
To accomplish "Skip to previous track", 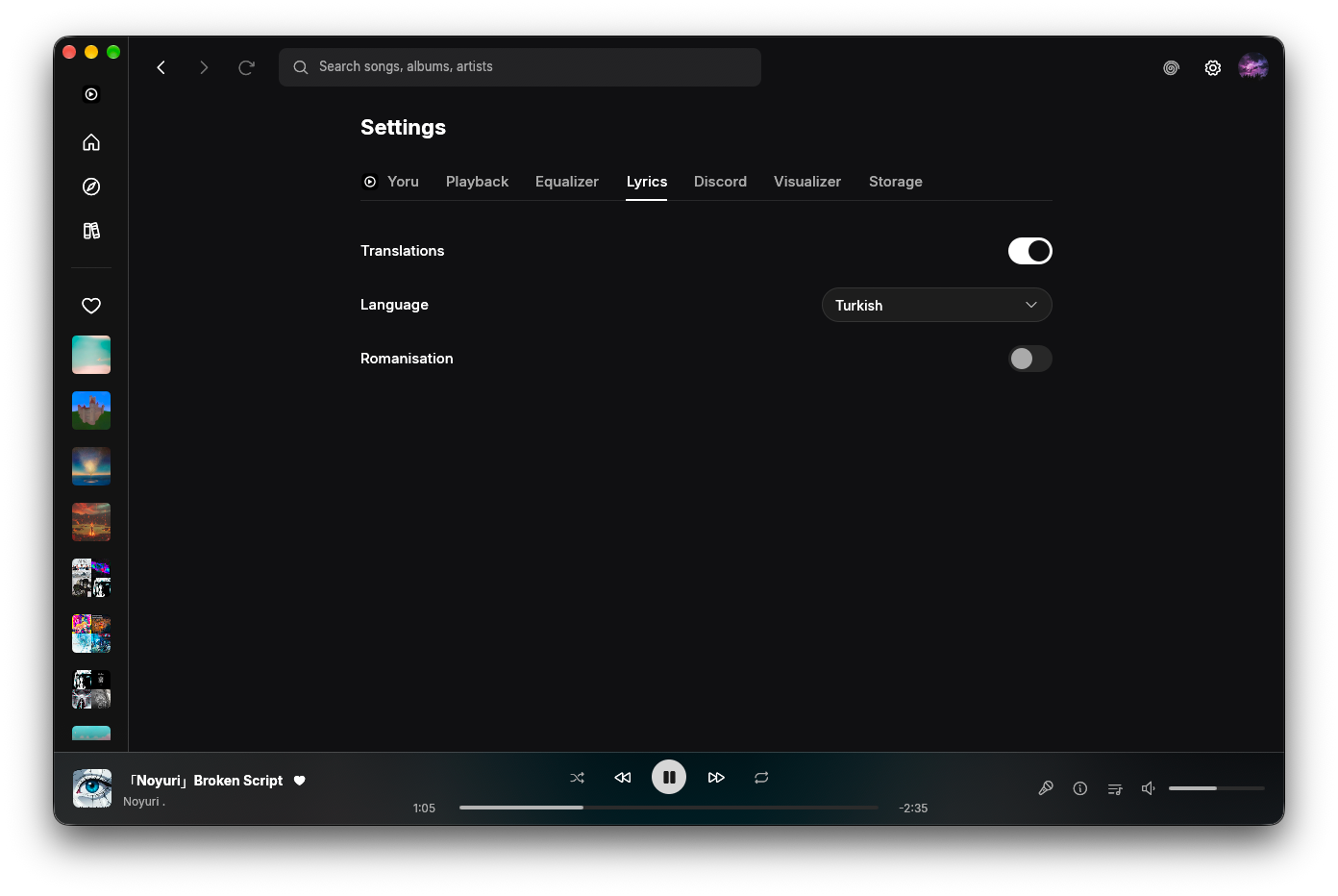I will tap(623, 778).
